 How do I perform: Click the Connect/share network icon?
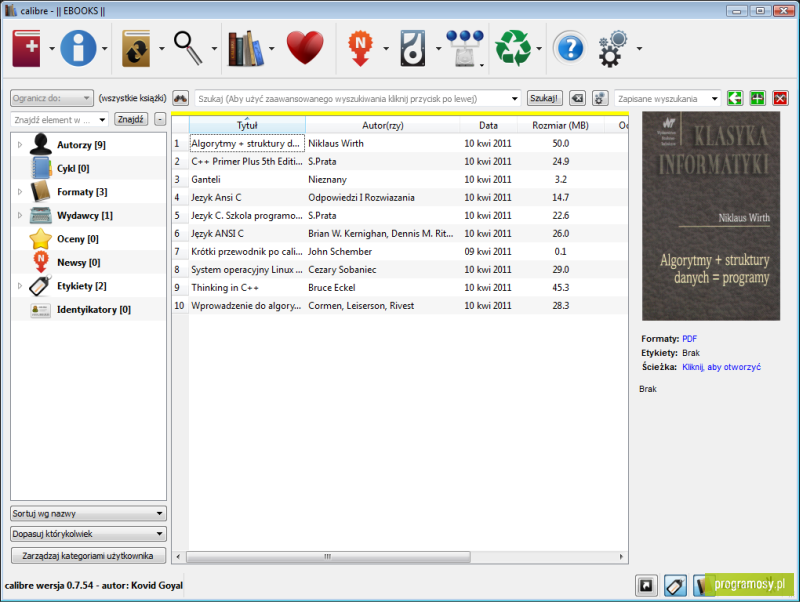465,48
